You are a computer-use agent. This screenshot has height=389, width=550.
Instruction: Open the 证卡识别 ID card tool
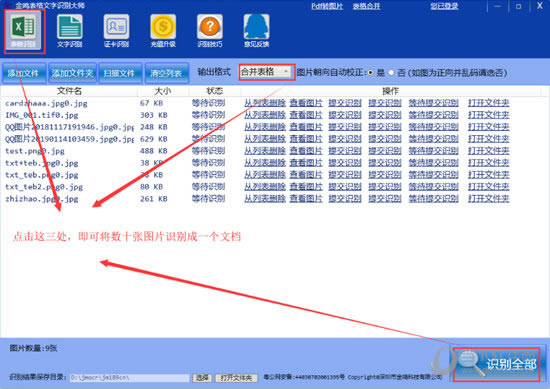(x=116, y=31)
